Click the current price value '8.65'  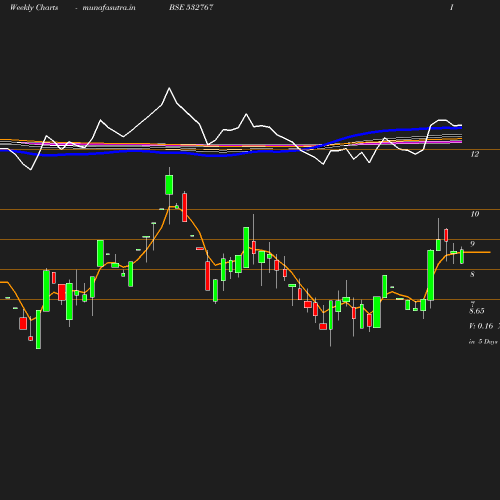click(x=477, y=311)
